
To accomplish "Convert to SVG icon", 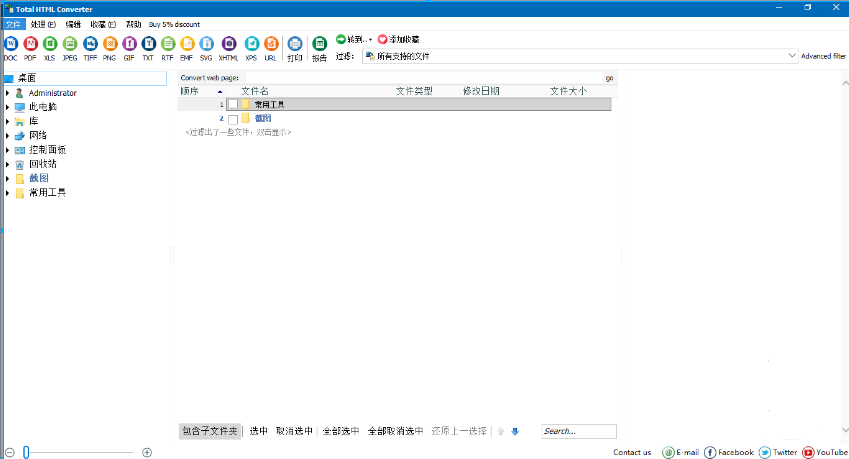I will pos(206,43).
